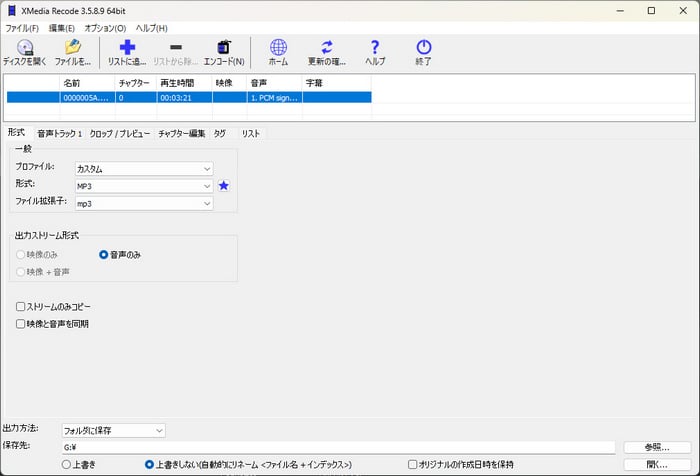Switch to the 音声トラック 1 tab

[x=59, y=134]
